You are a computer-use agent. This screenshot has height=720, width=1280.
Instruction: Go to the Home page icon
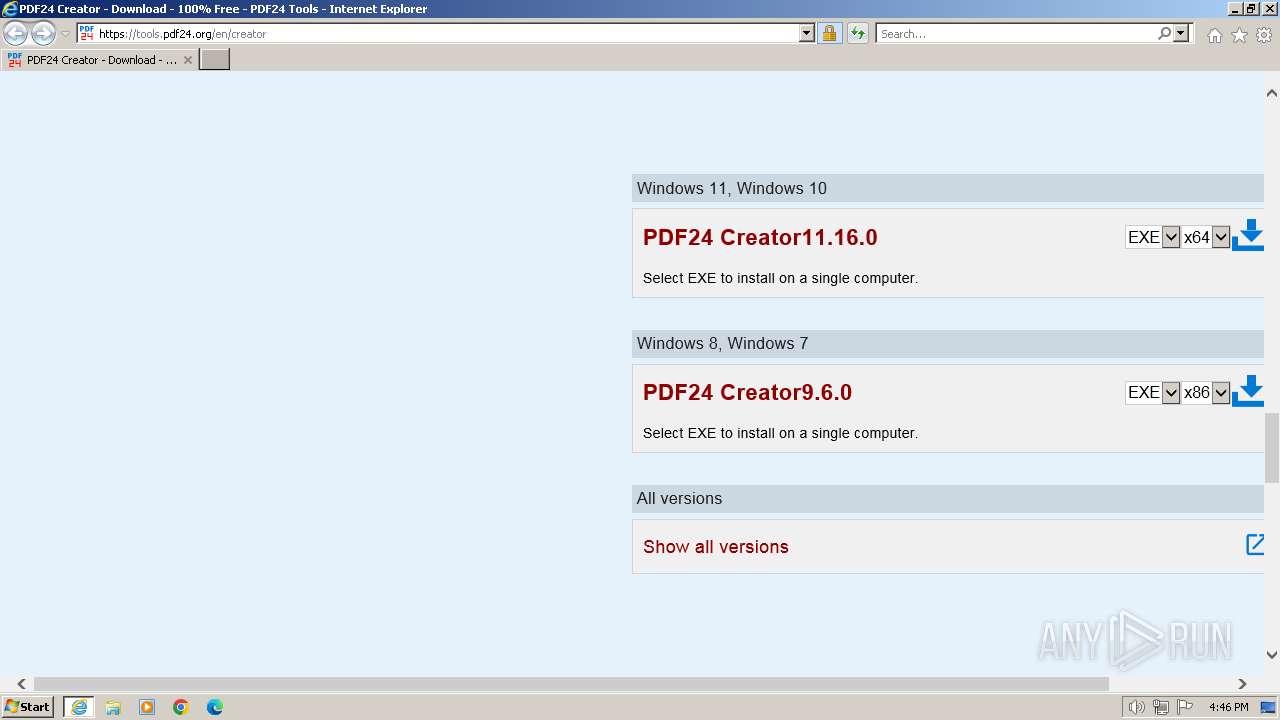[1214, 35]
